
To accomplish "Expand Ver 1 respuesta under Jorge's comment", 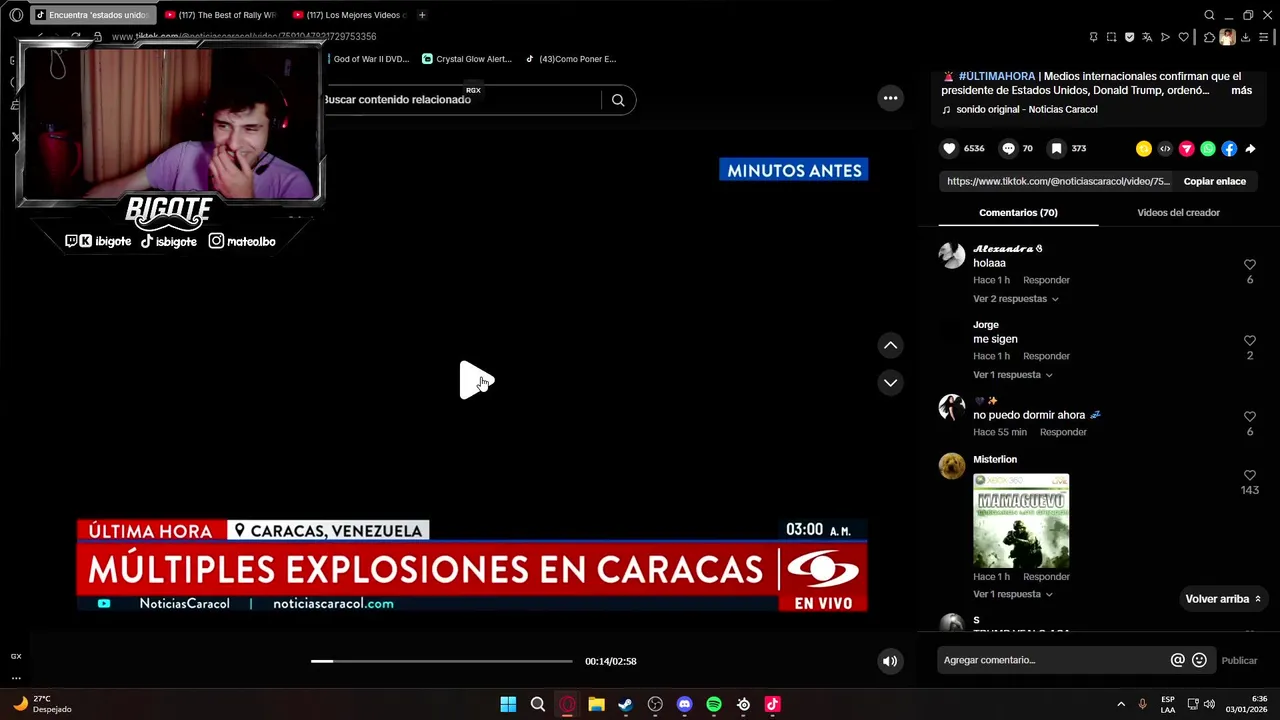I will [x=1012, y=375].
